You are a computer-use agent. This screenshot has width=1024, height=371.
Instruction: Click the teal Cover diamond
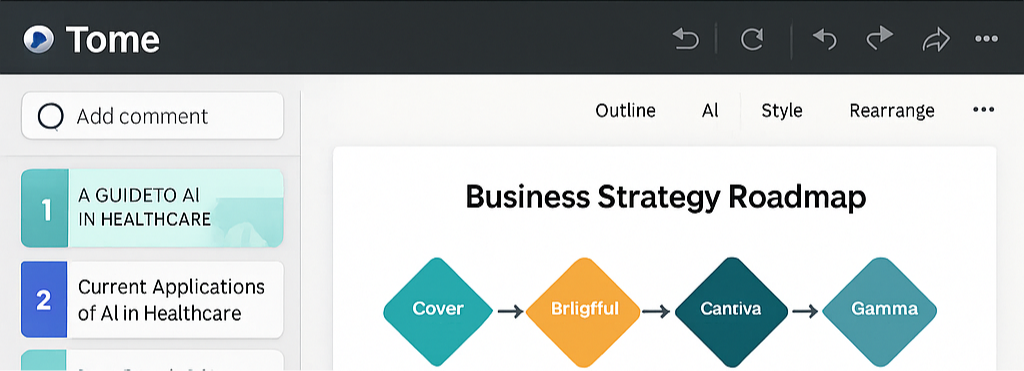pos(438,311)
